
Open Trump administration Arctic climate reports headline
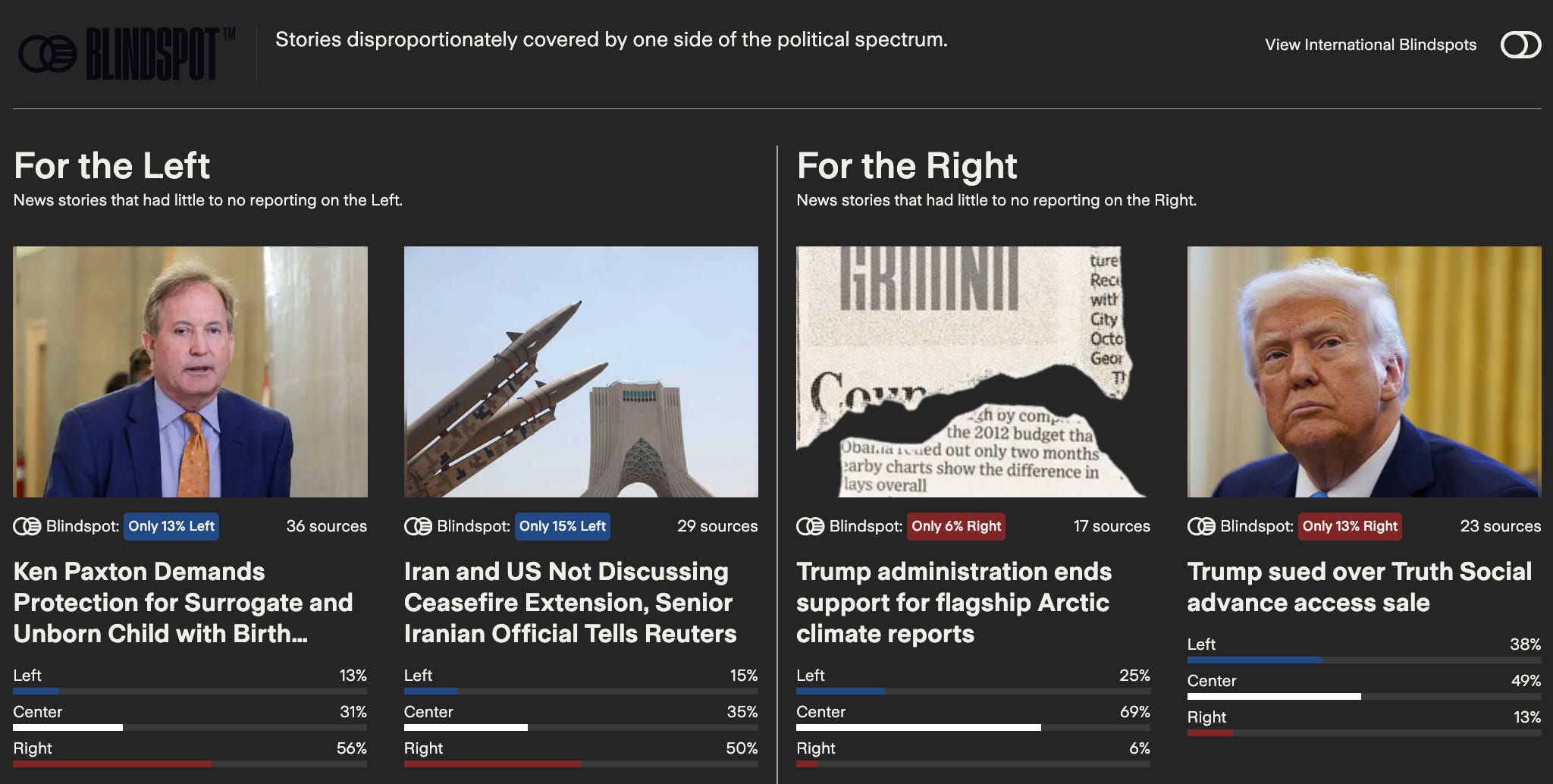954,603
